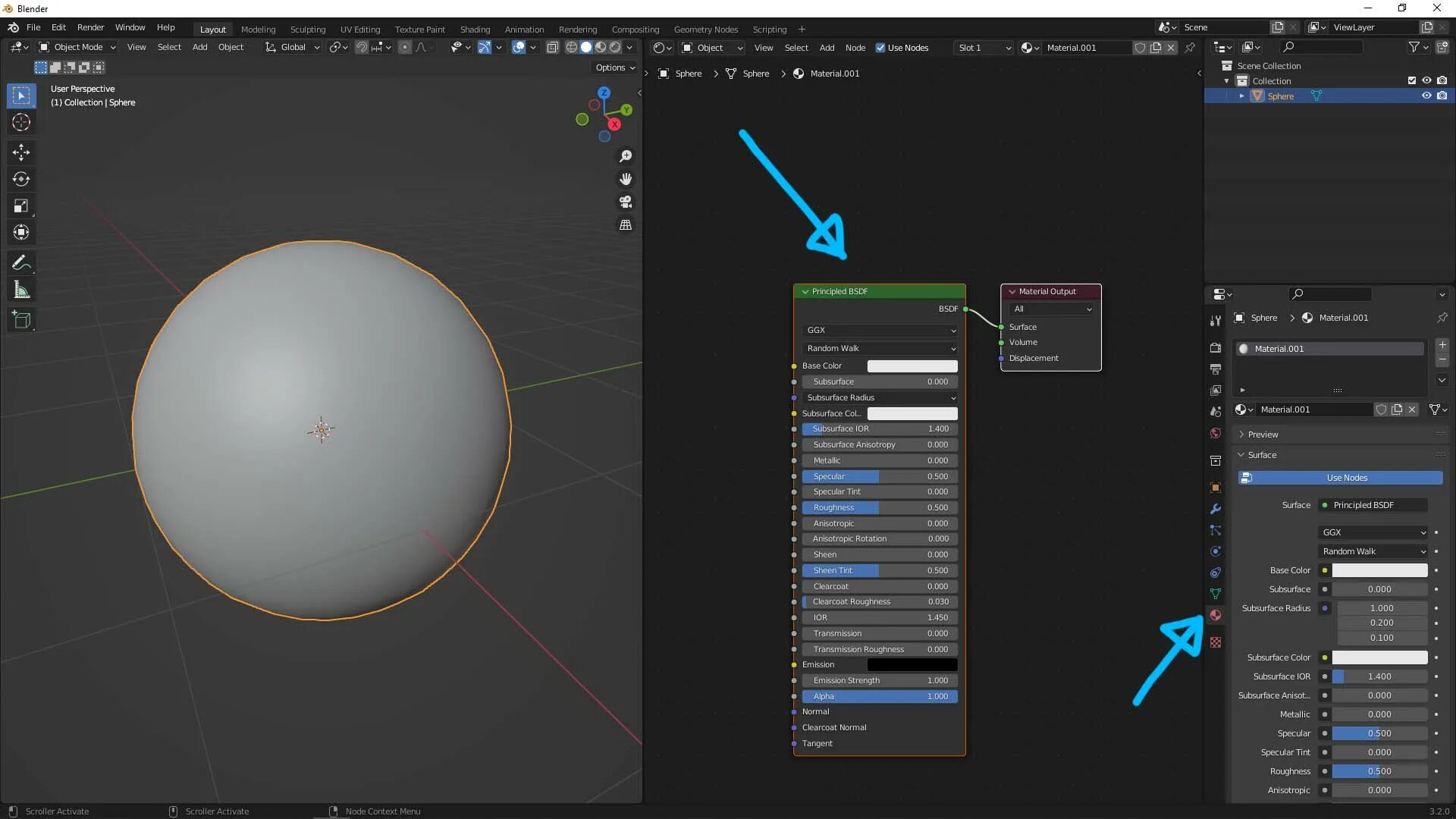
Task: Open the Modifier properties wrench tab
Action: (x=1216, y=509)
